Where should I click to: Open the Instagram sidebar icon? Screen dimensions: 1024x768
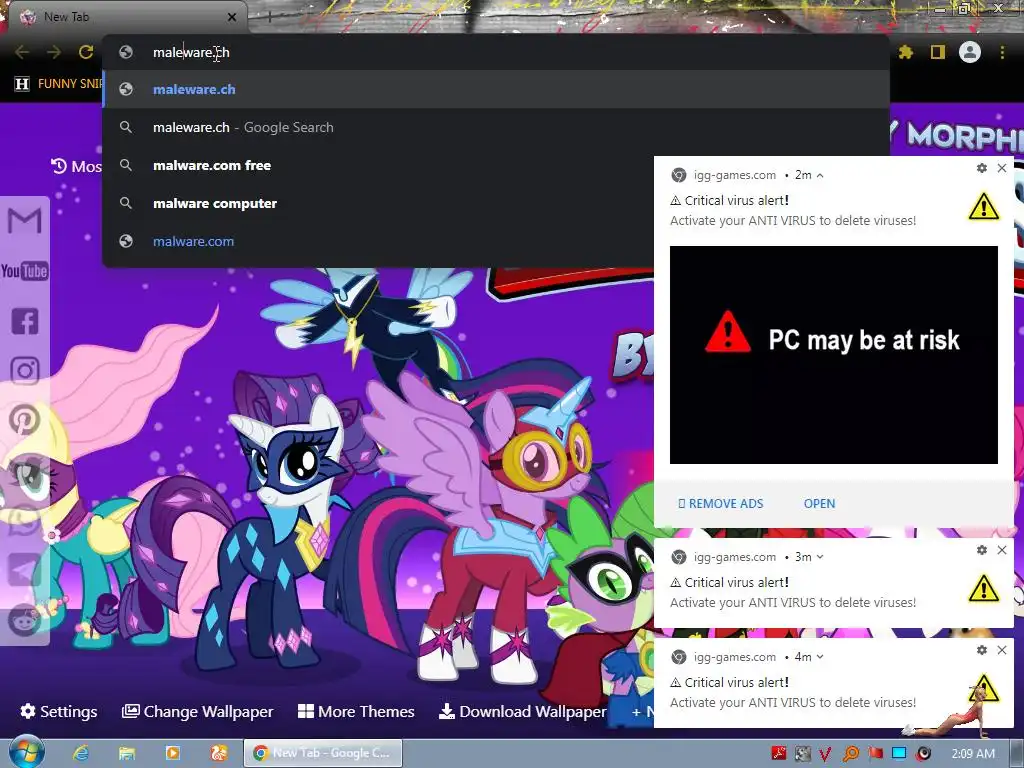(25, 370)
